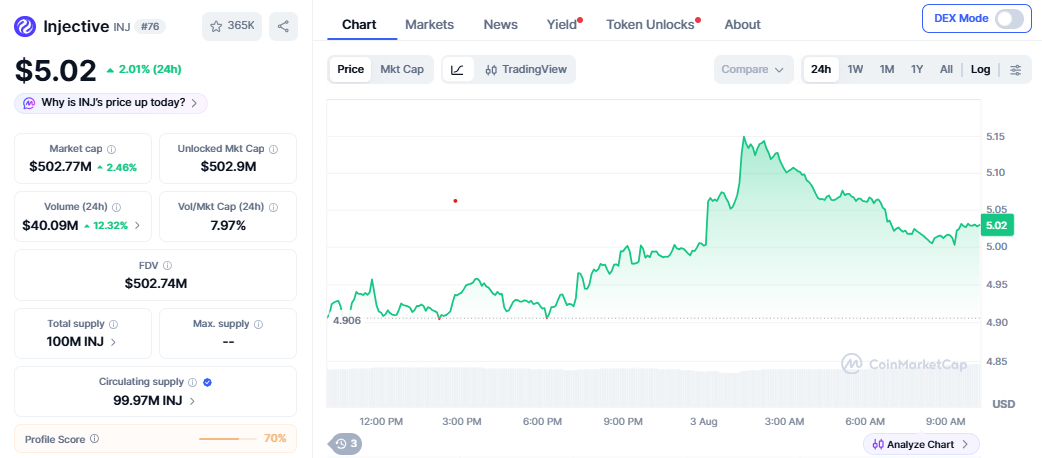Click Circulating supply info icon
Screen dimensions: 1042x458
192,382
